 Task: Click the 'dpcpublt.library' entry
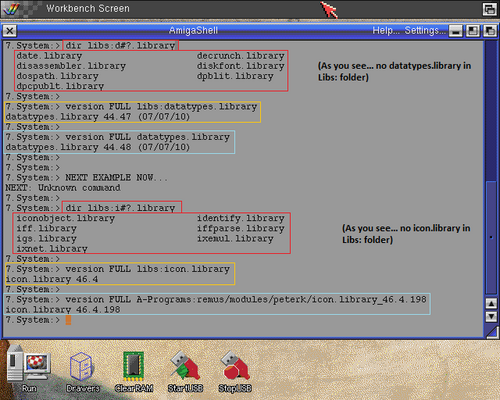(60, 86)
